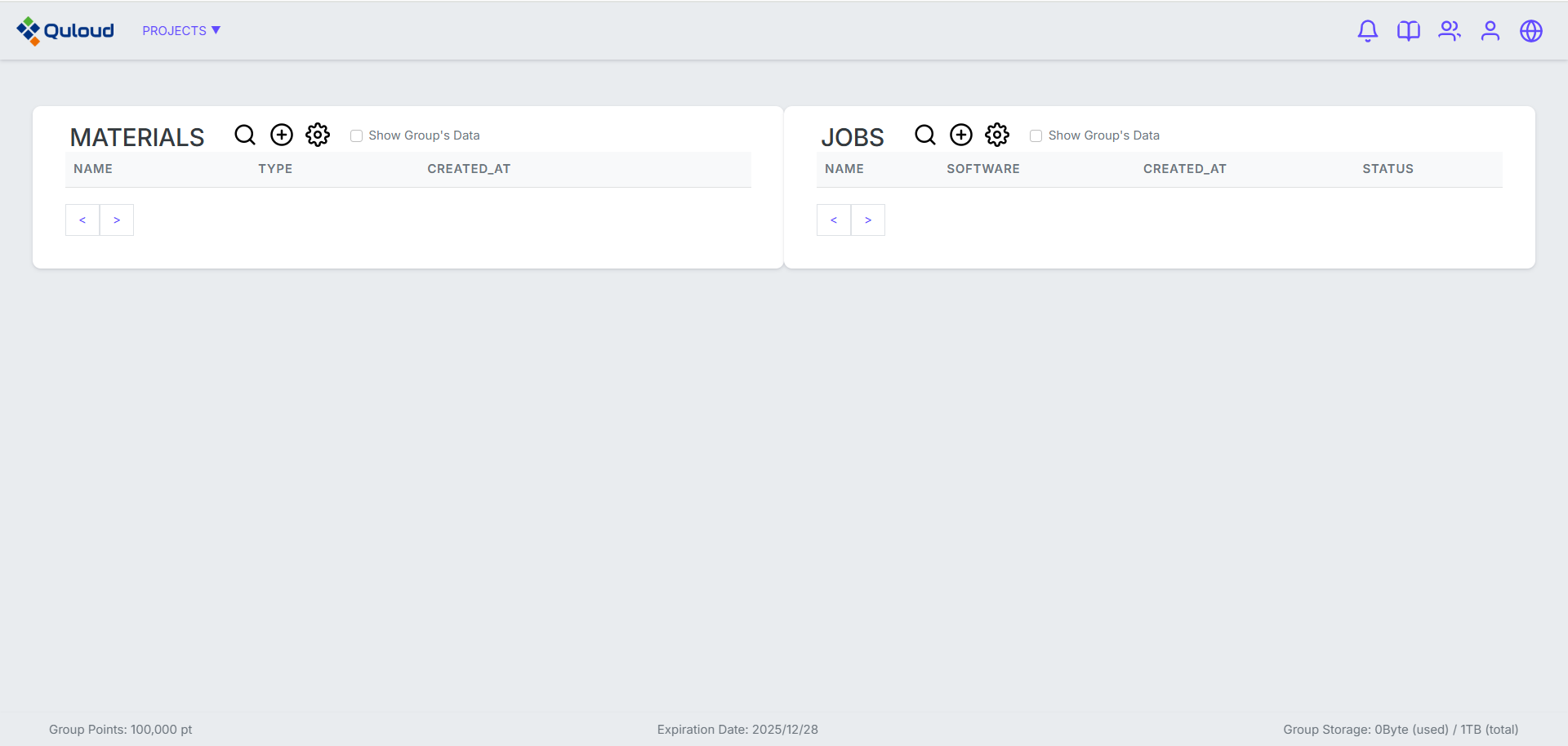Go to next Materials page

coord(117,220)
